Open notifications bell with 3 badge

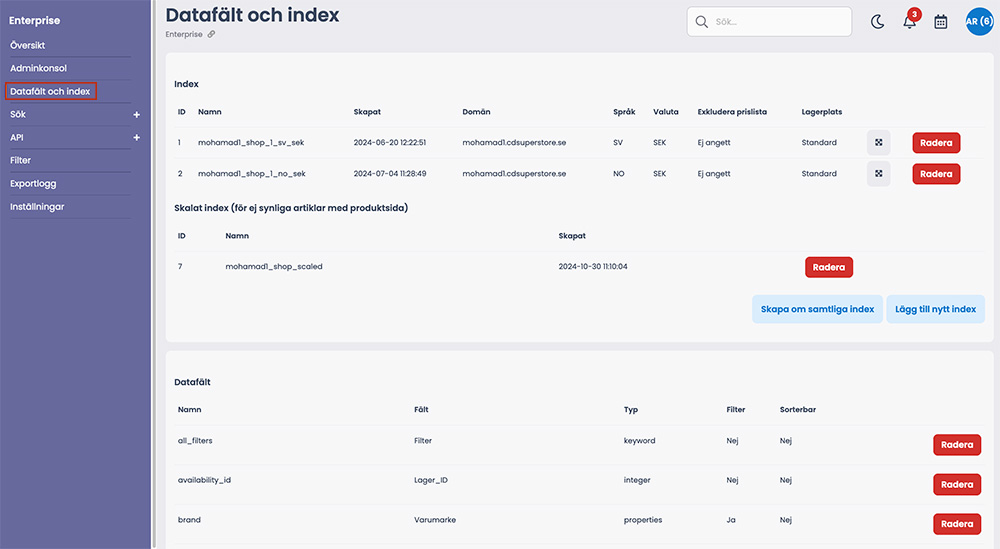point(910,20)
